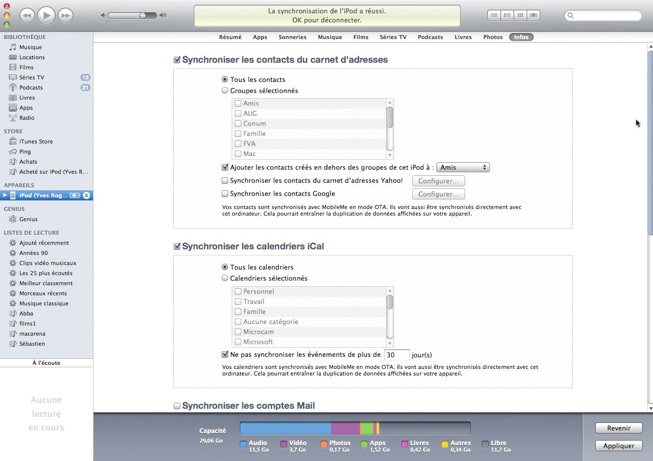Image resolution: width=653 pixels, height=461 pixels.
Task: Open Séries TV in the sidebar
Action: [x=31, y=77]
